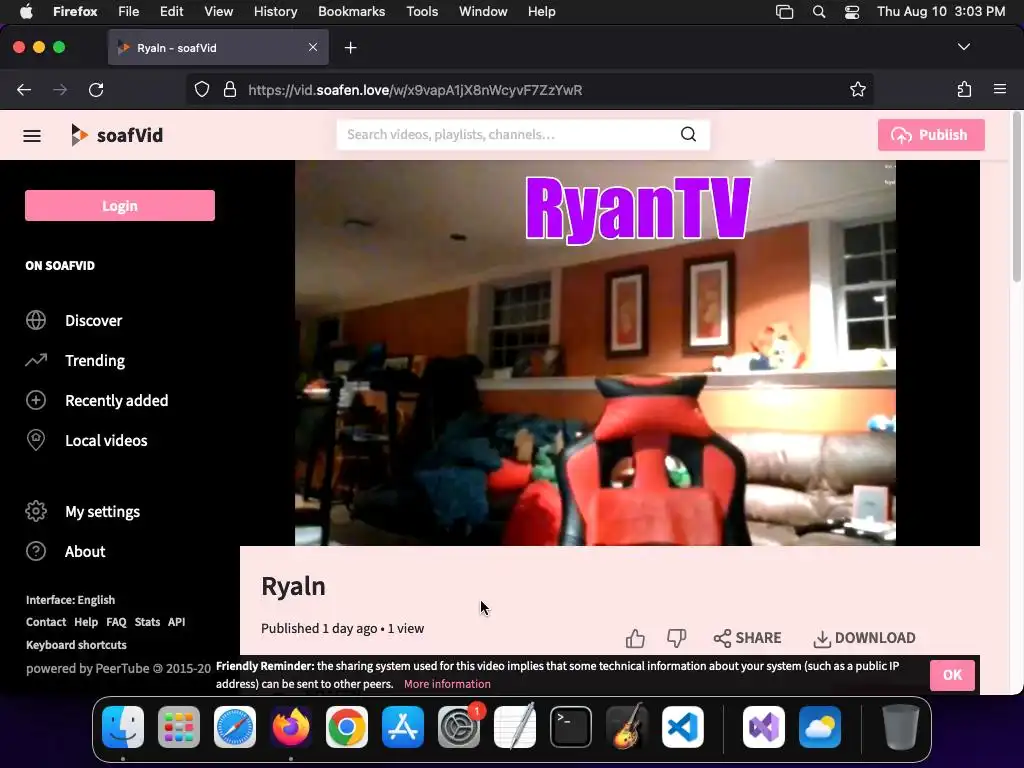
Task: Like the video with thumbs up
Action: (x=635, y=638)
